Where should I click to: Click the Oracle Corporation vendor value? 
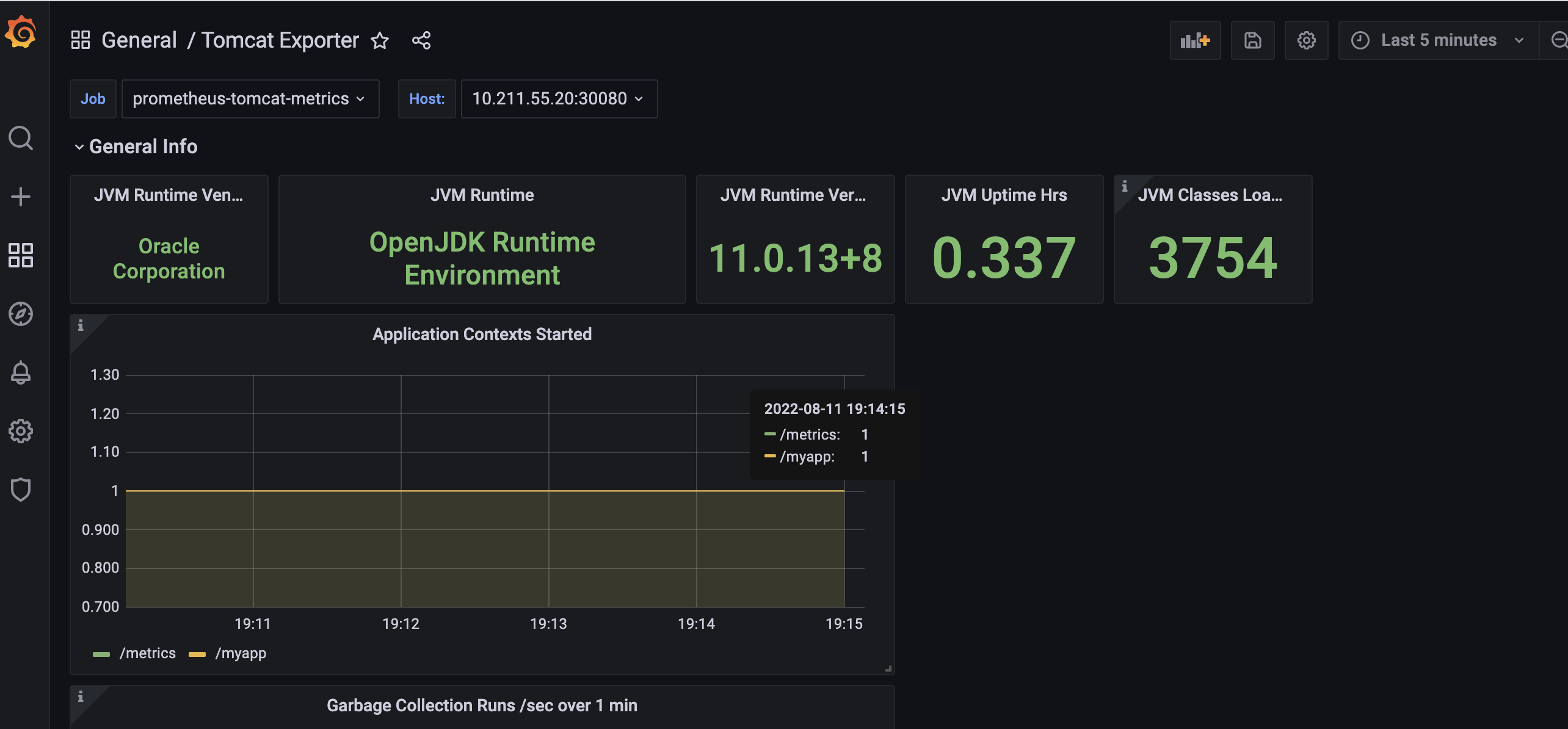tap(169, 259)
